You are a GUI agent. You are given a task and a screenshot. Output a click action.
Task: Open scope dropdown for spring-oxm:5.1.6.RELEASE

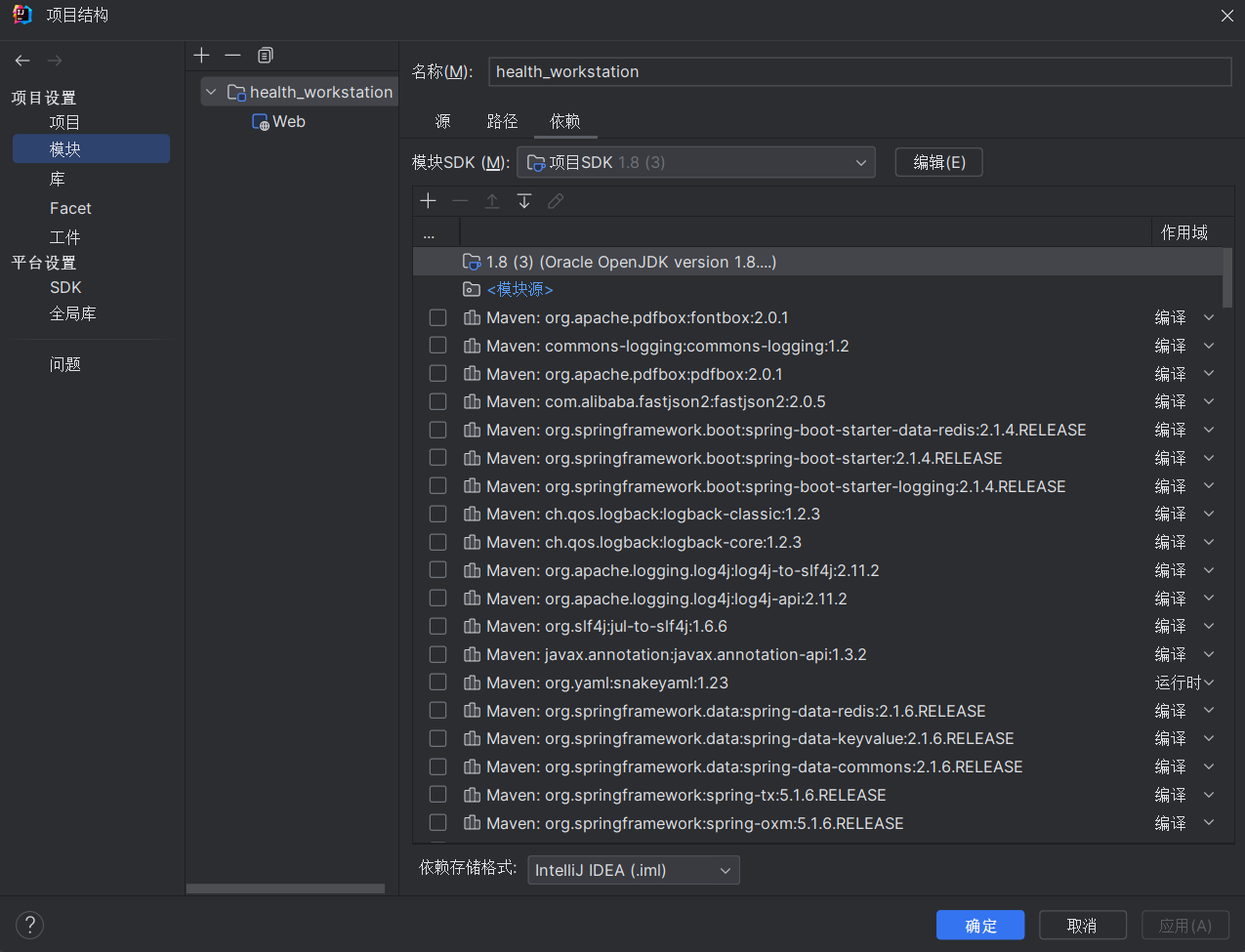pyautogui.click(x=1209, y=823)
